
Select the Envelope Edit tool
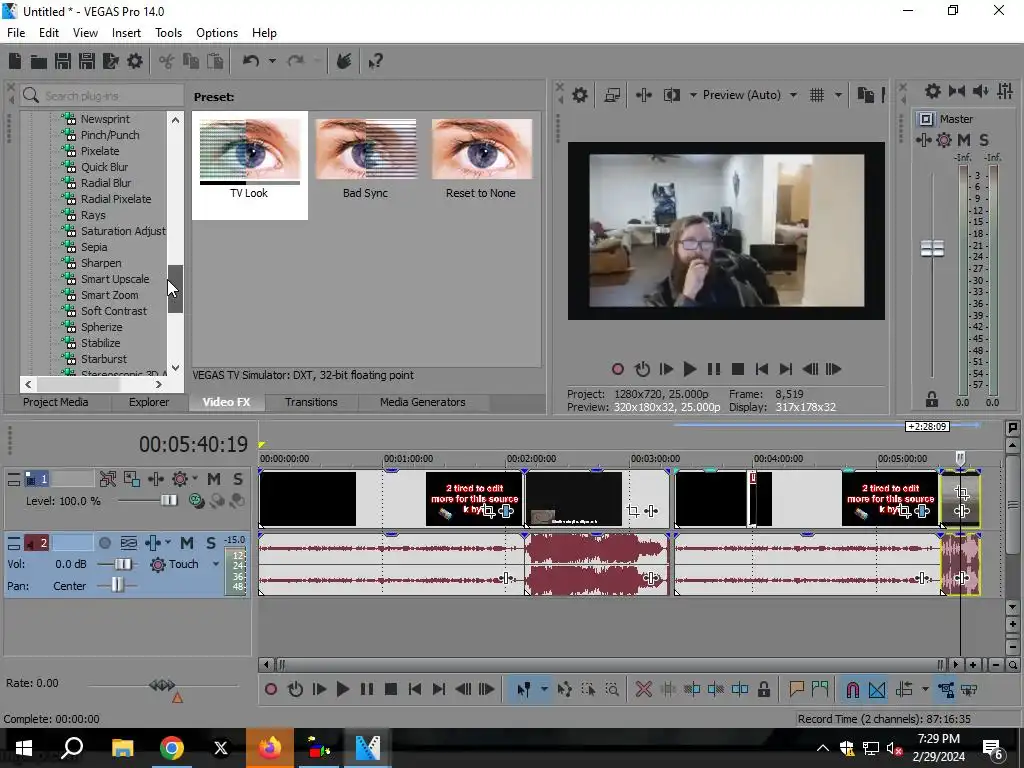pyautogui.click(x=565, y=689)
